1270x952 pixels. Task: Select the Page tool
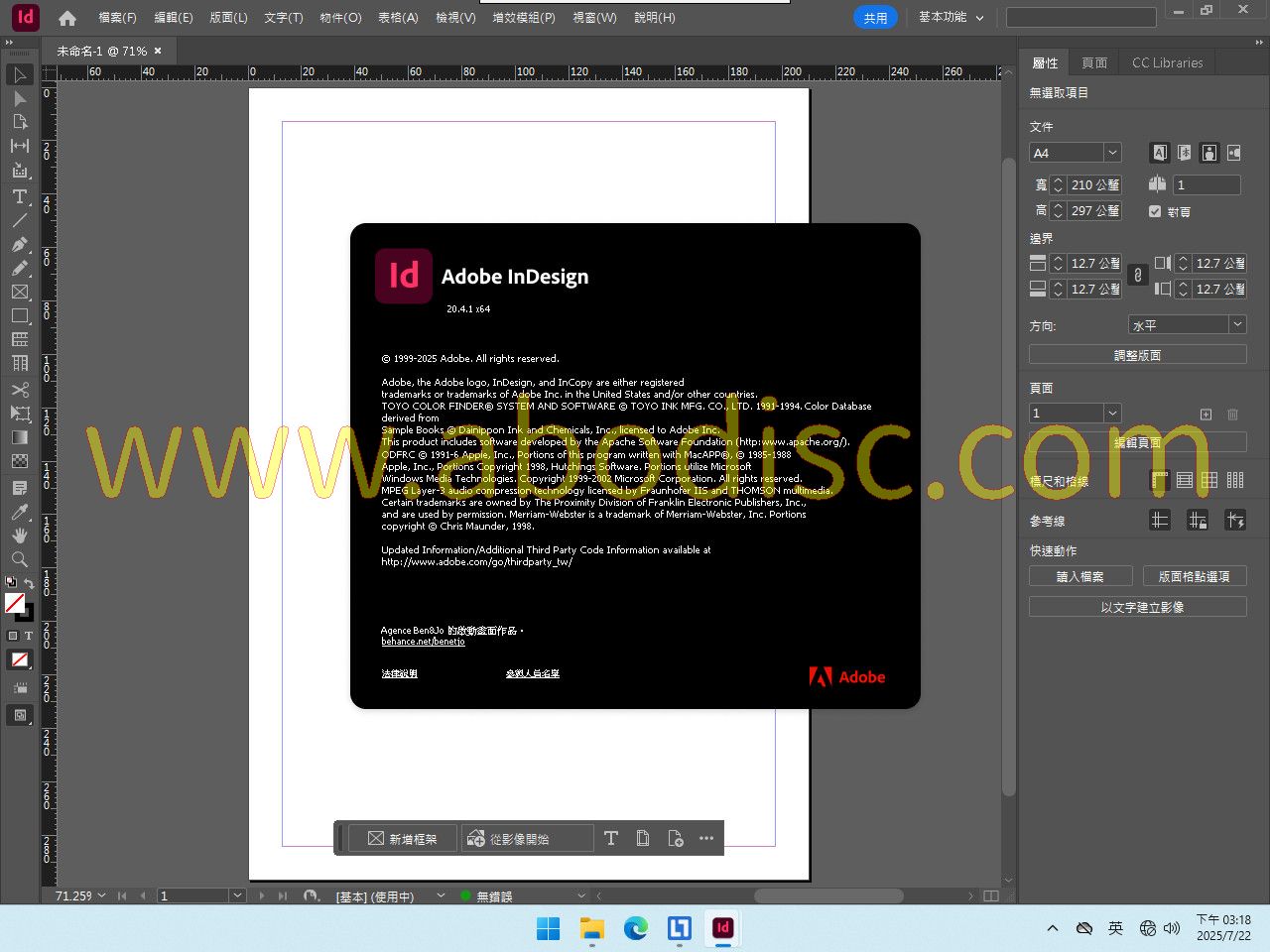(20, 122)
